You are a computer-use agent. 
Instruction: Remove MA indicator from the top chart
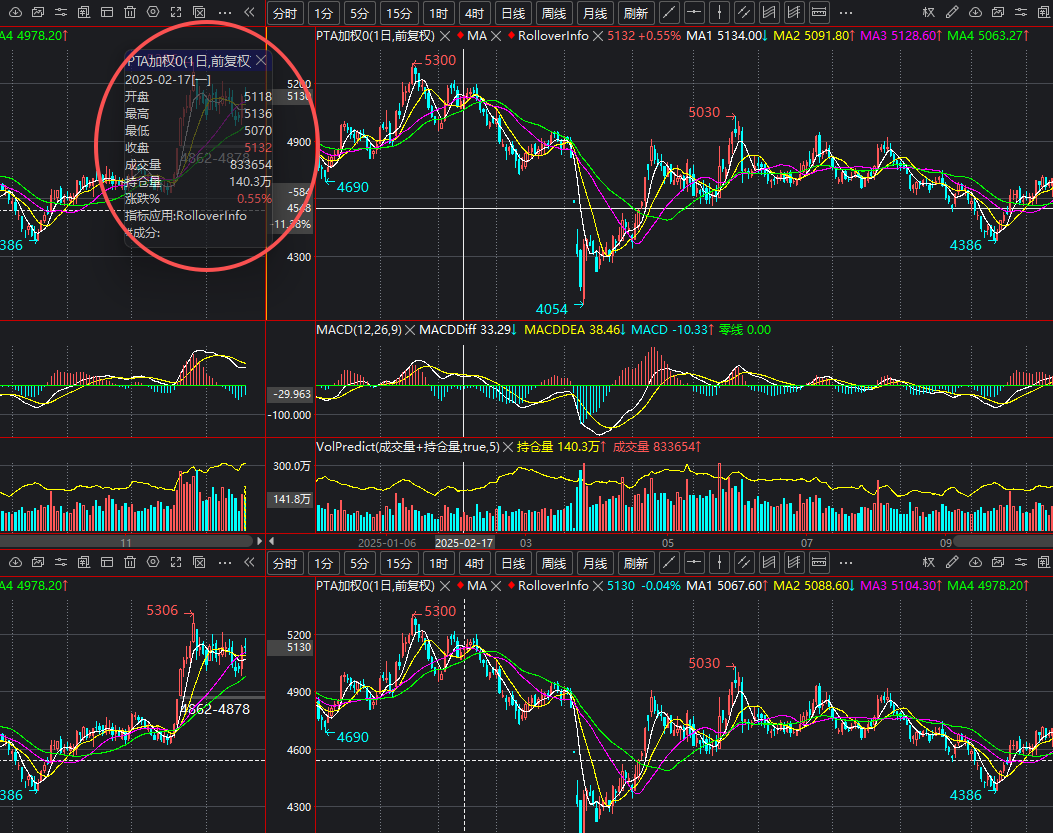coord(495,35)
